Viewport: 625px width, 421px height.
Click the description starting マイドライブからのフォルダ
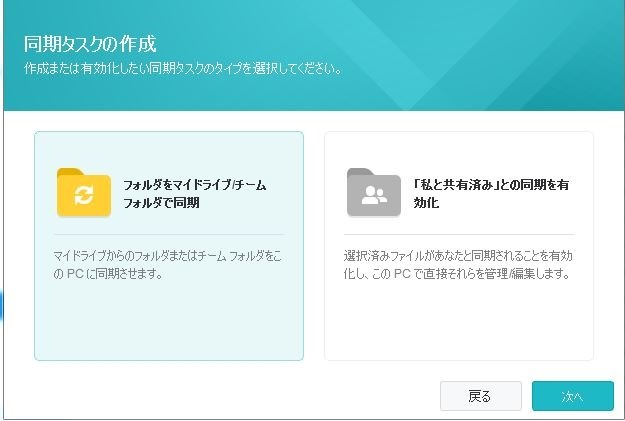coord(167,265)
